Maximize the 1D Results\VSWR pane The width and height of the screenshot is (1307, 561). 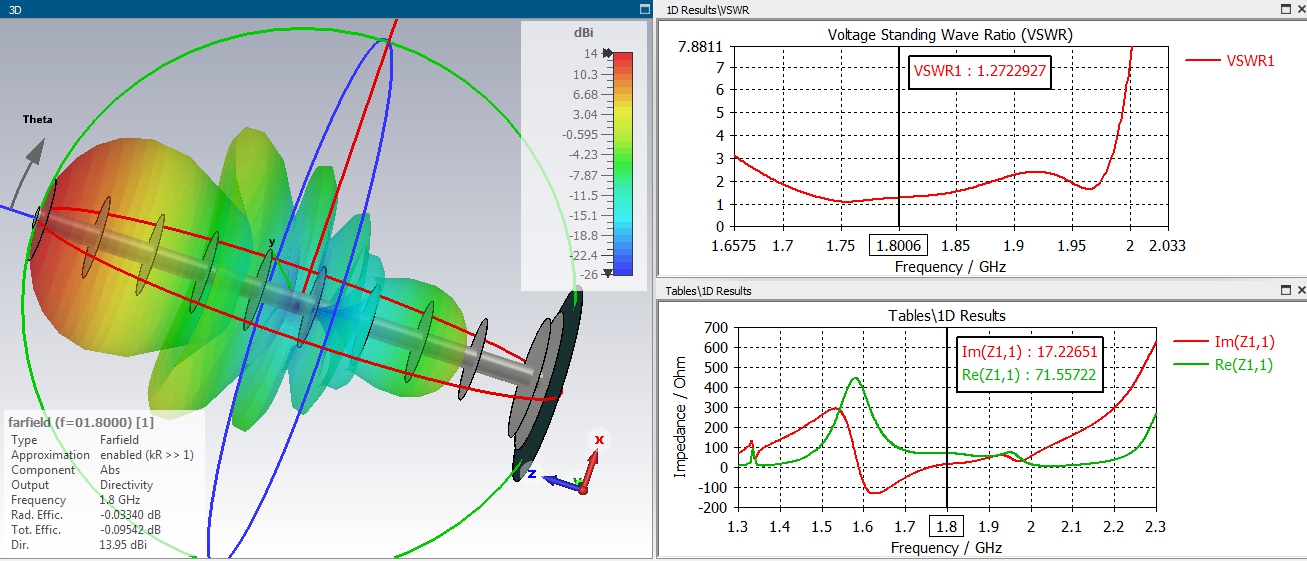(1285, 9)
